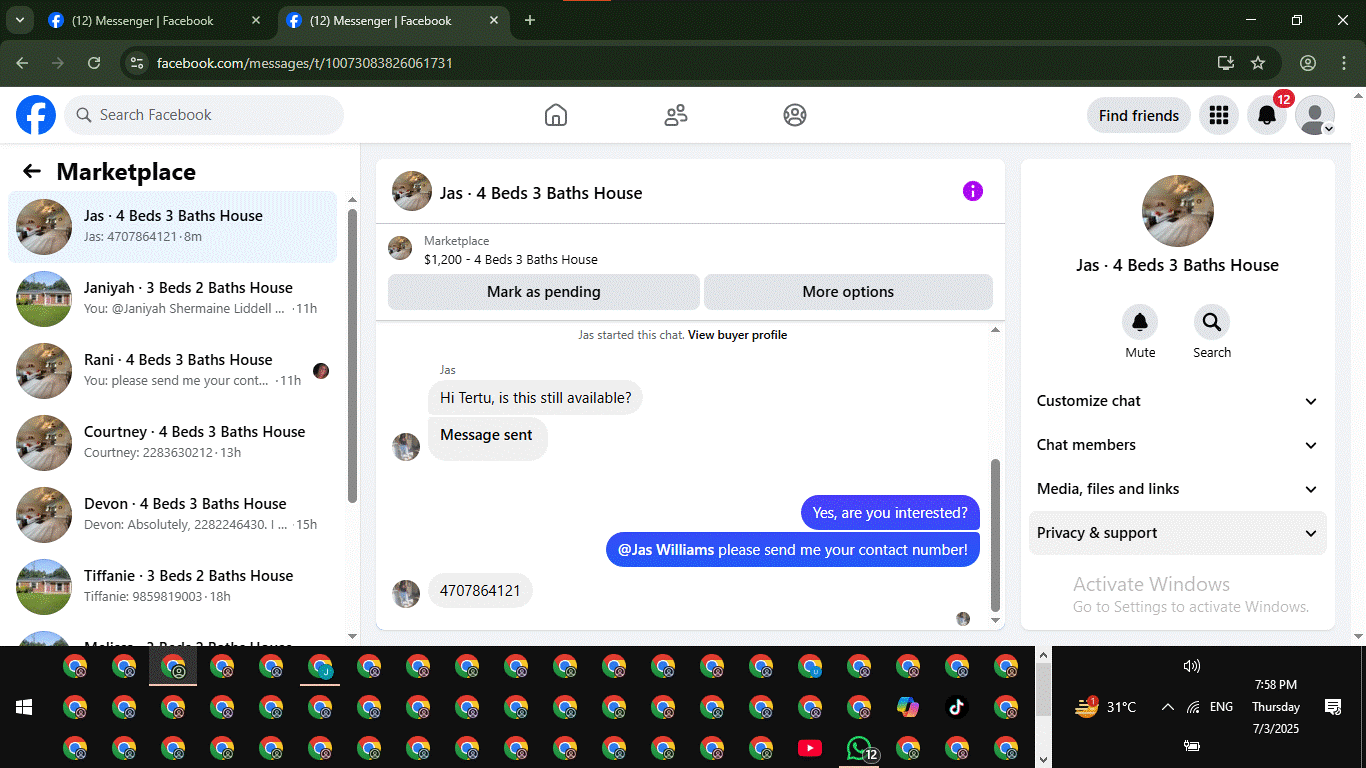
Task: Click the More options button
Action: click(x=848, y=292)
